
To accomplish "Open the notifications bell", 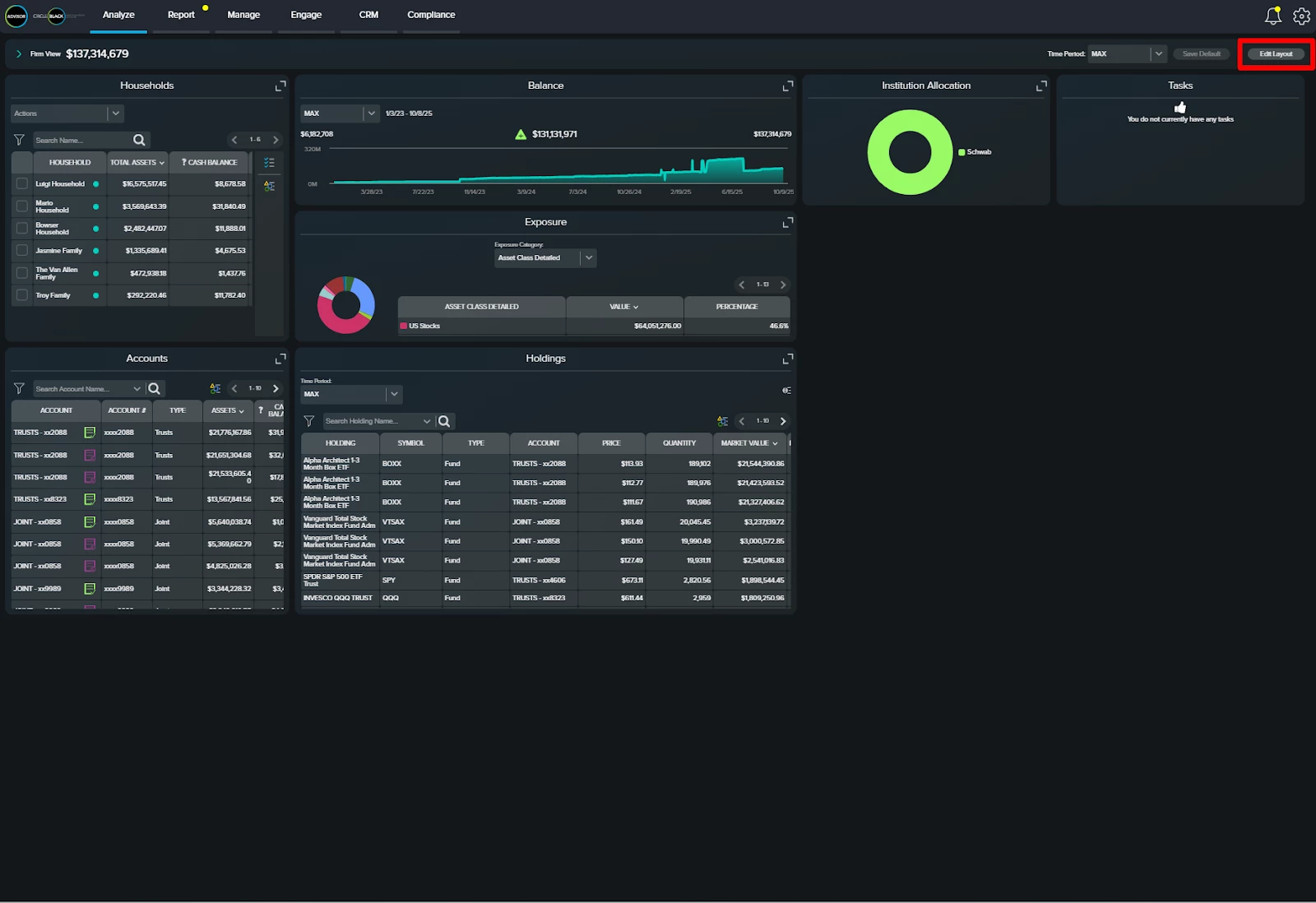I will [1272, 16].
